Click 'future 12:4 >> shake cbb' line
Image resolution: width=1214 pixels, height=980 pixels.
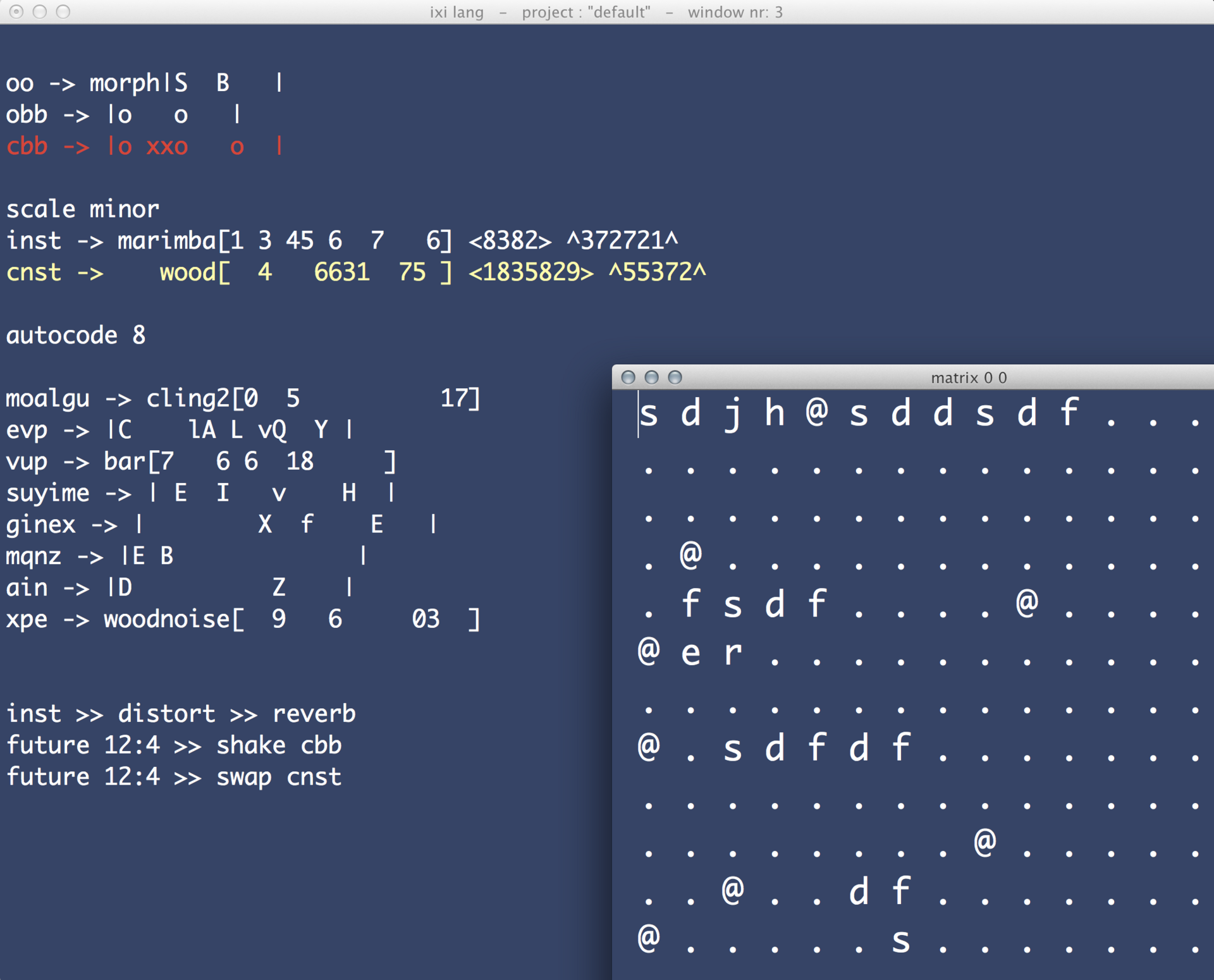pyautogui.click(x=174, y=745)
